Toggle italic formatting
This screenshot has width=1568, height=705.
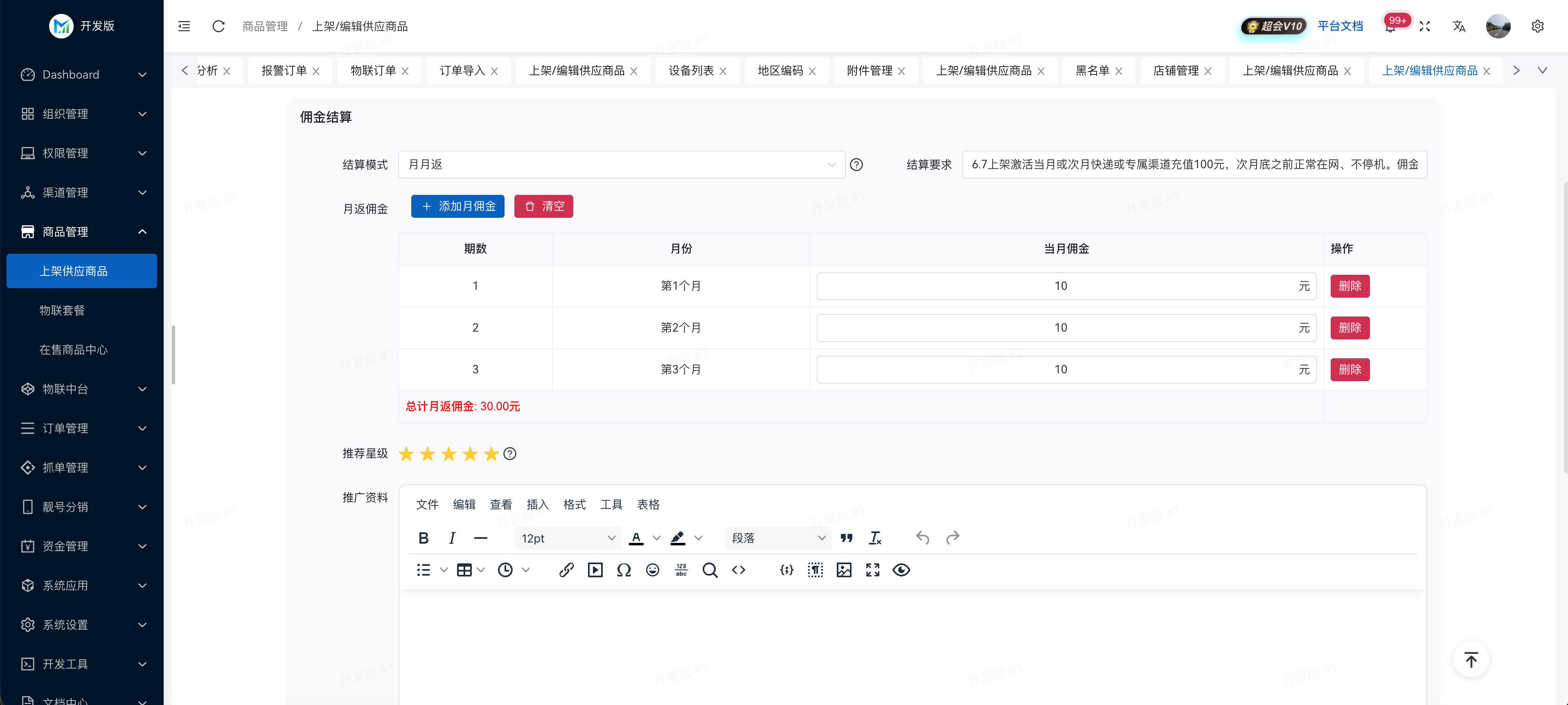click(452, 538)
